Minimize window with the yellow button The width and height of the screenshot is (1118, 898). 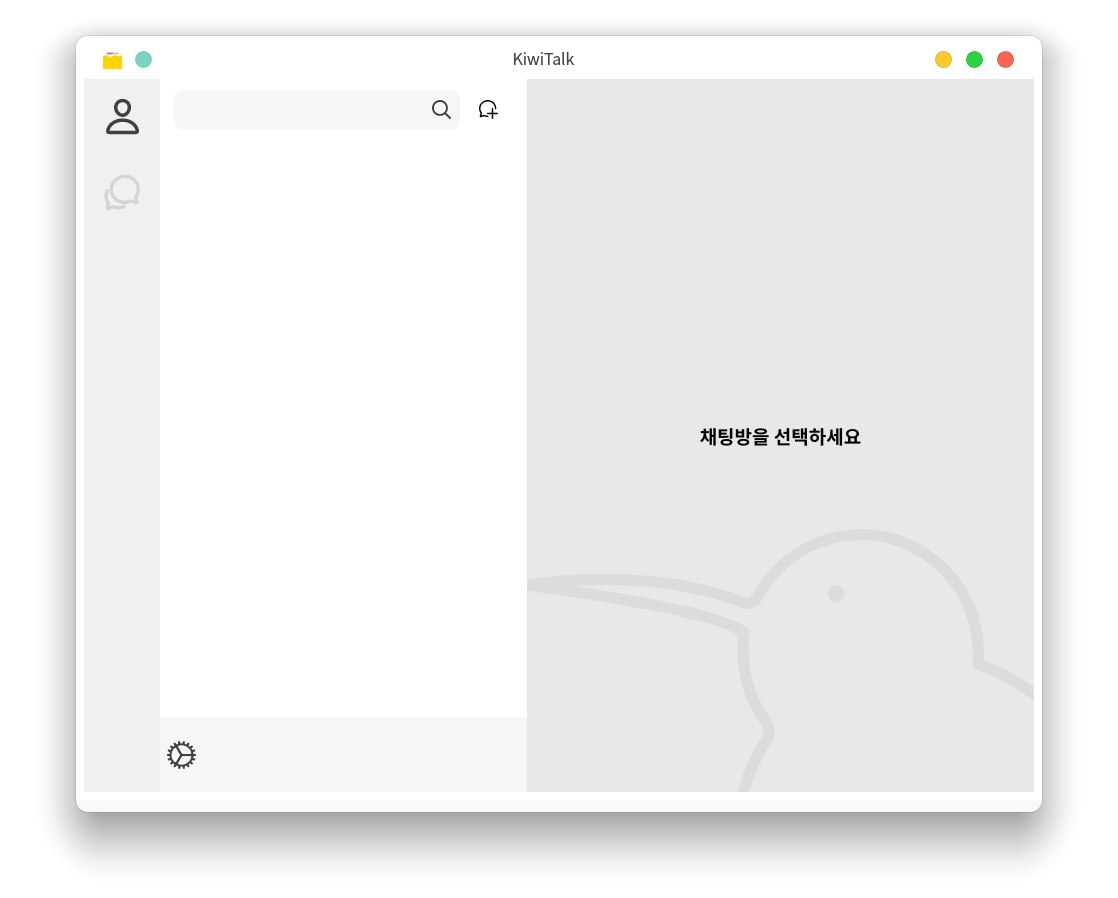click(943, 59)
